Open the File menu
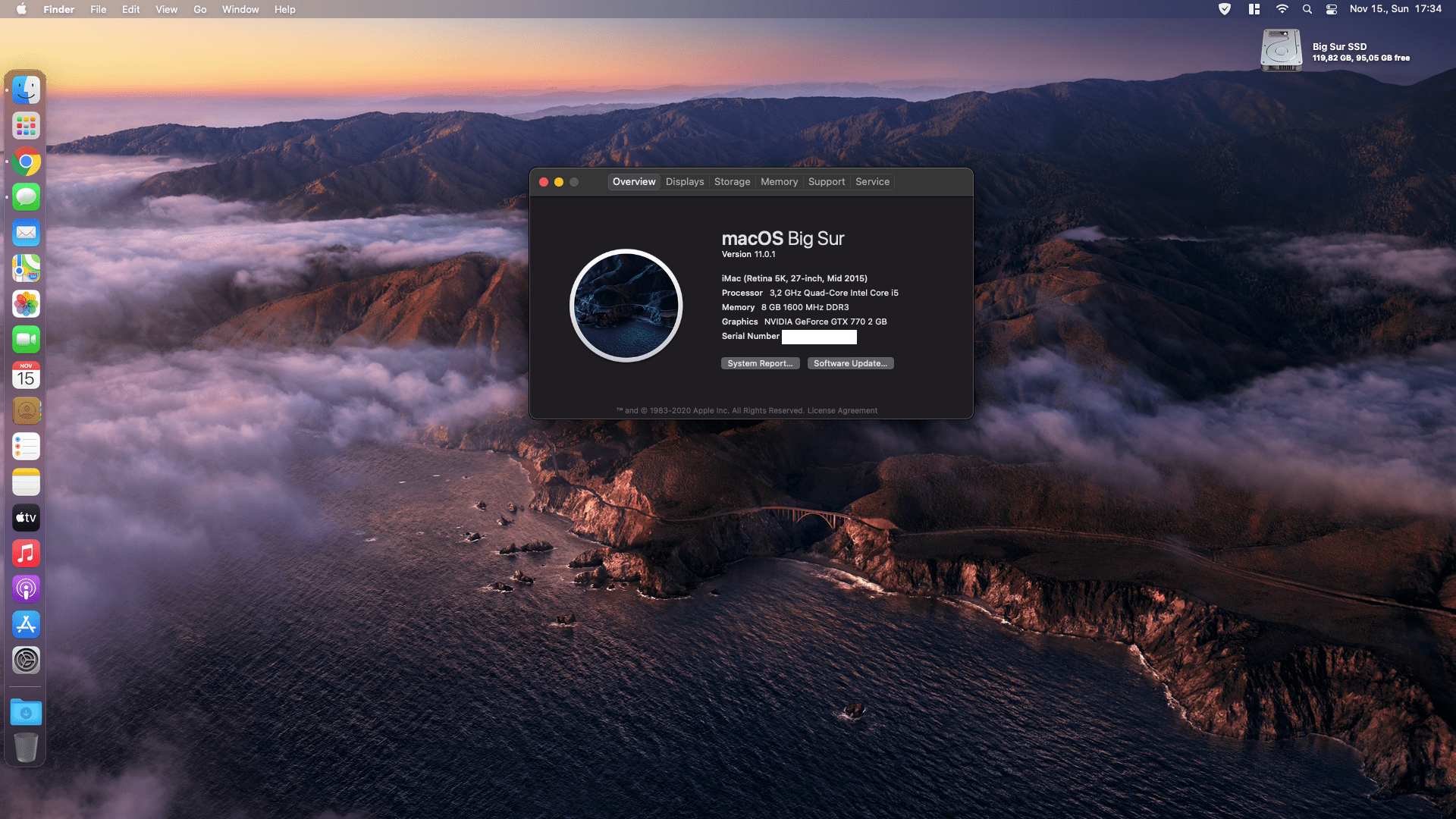 tap(98, 9)
